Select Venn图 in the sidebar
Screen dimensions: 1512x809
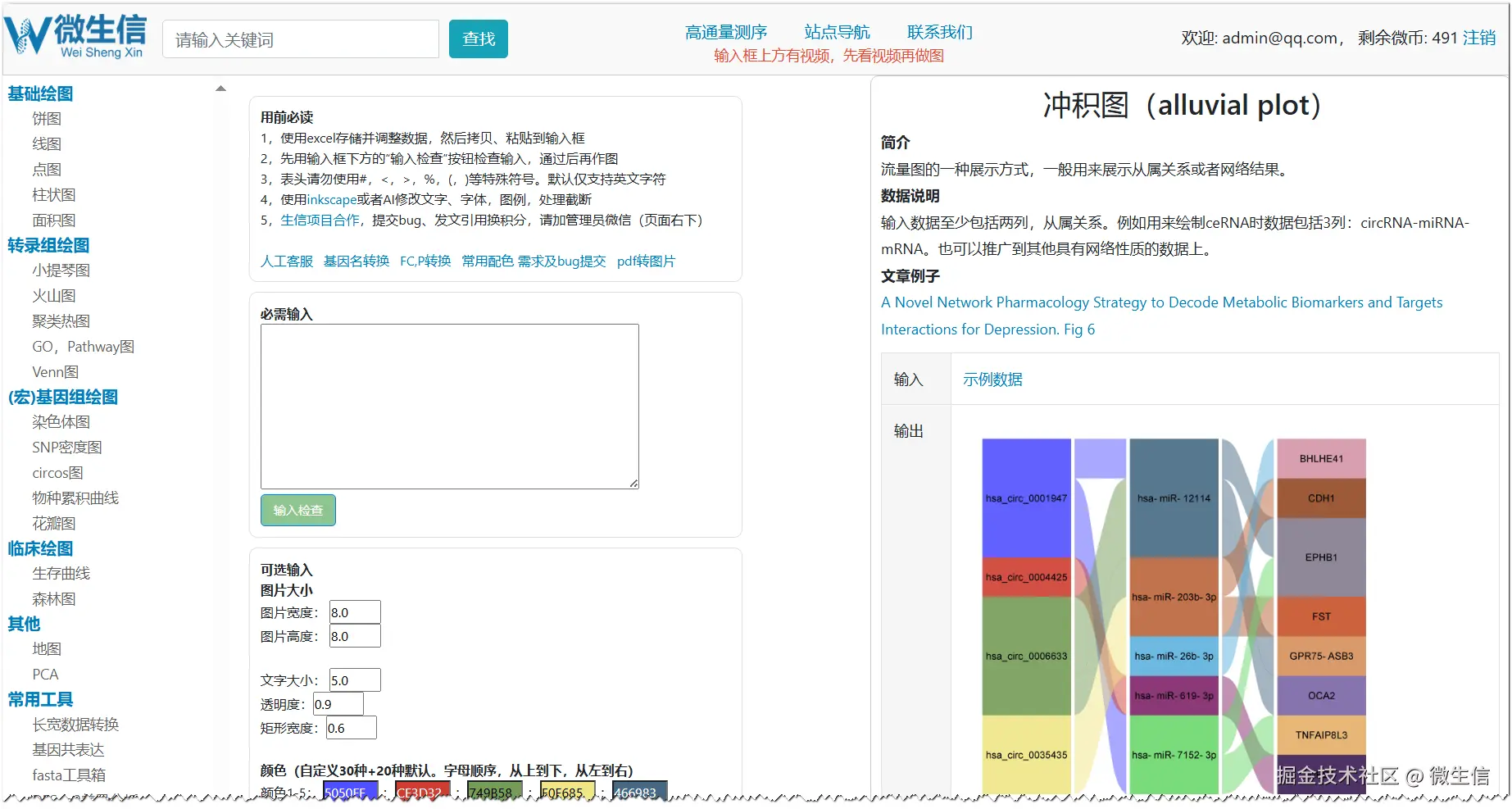pyautogui.click(x=56, y=372)
